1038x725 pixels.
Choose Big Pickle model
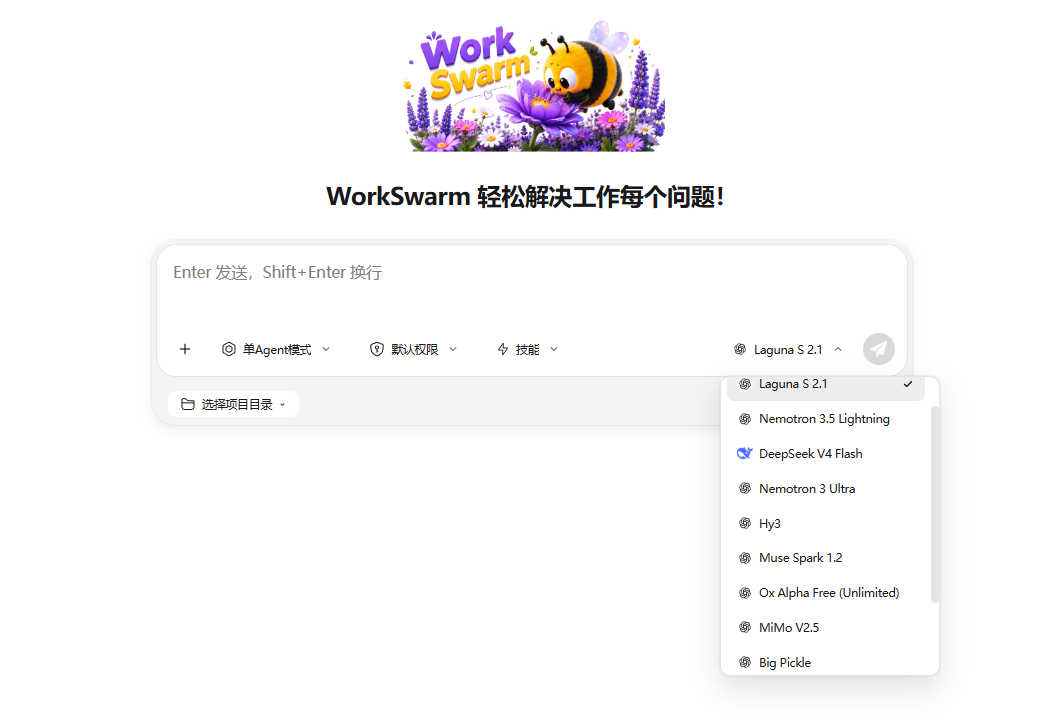click(x=826, y=662)
